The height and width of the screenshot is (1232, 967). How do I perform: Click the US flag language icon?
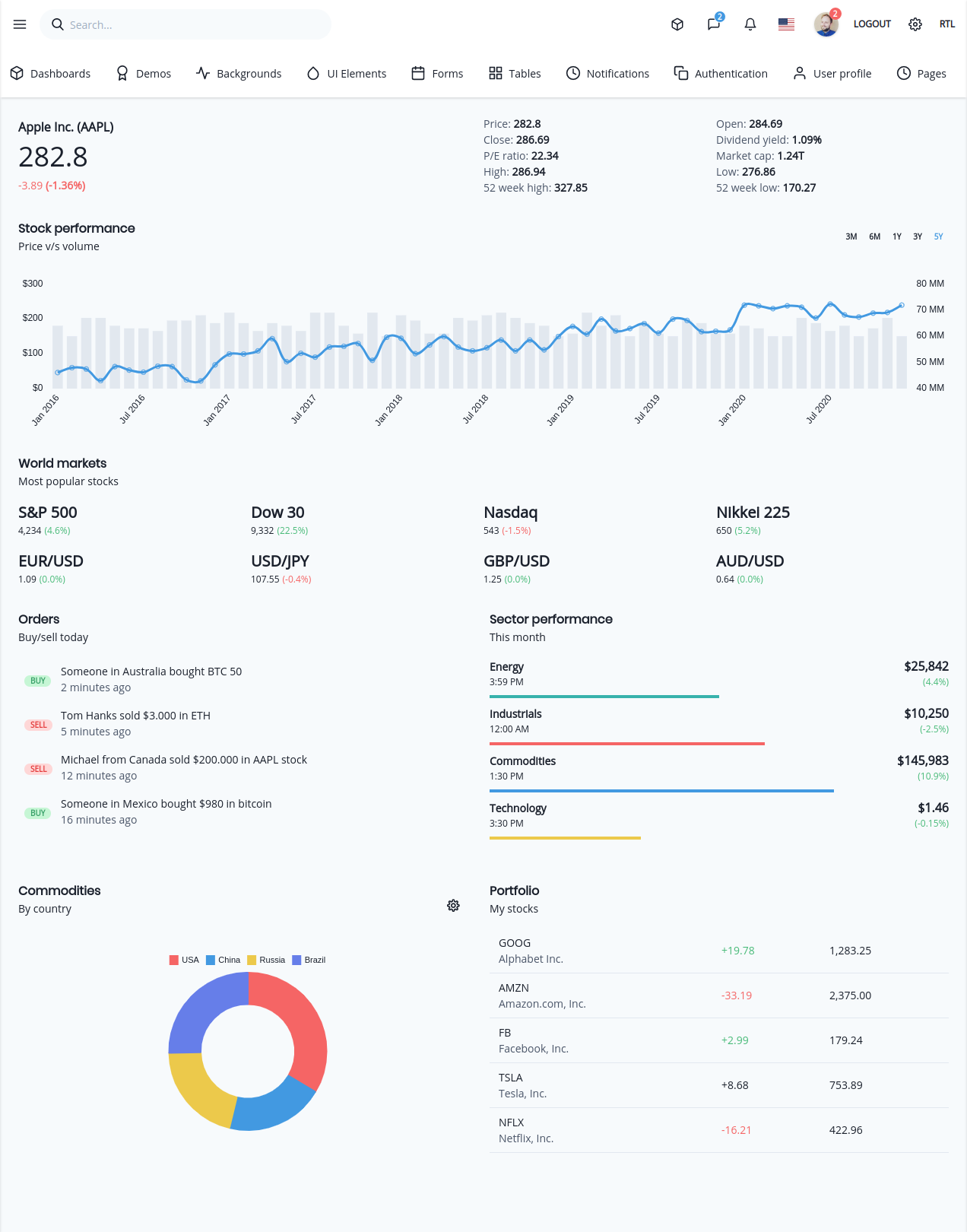787,24
